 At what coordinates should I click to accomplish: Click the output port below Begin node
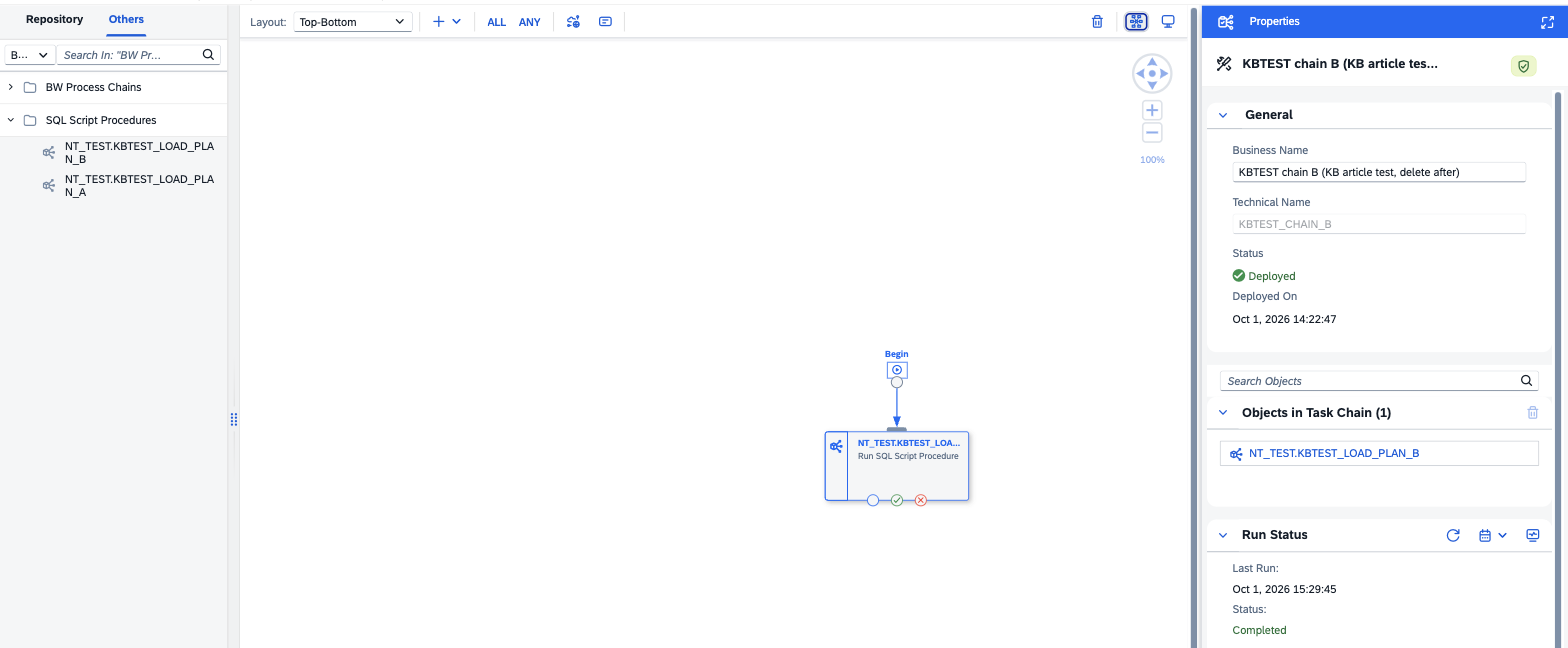[897, 382]
